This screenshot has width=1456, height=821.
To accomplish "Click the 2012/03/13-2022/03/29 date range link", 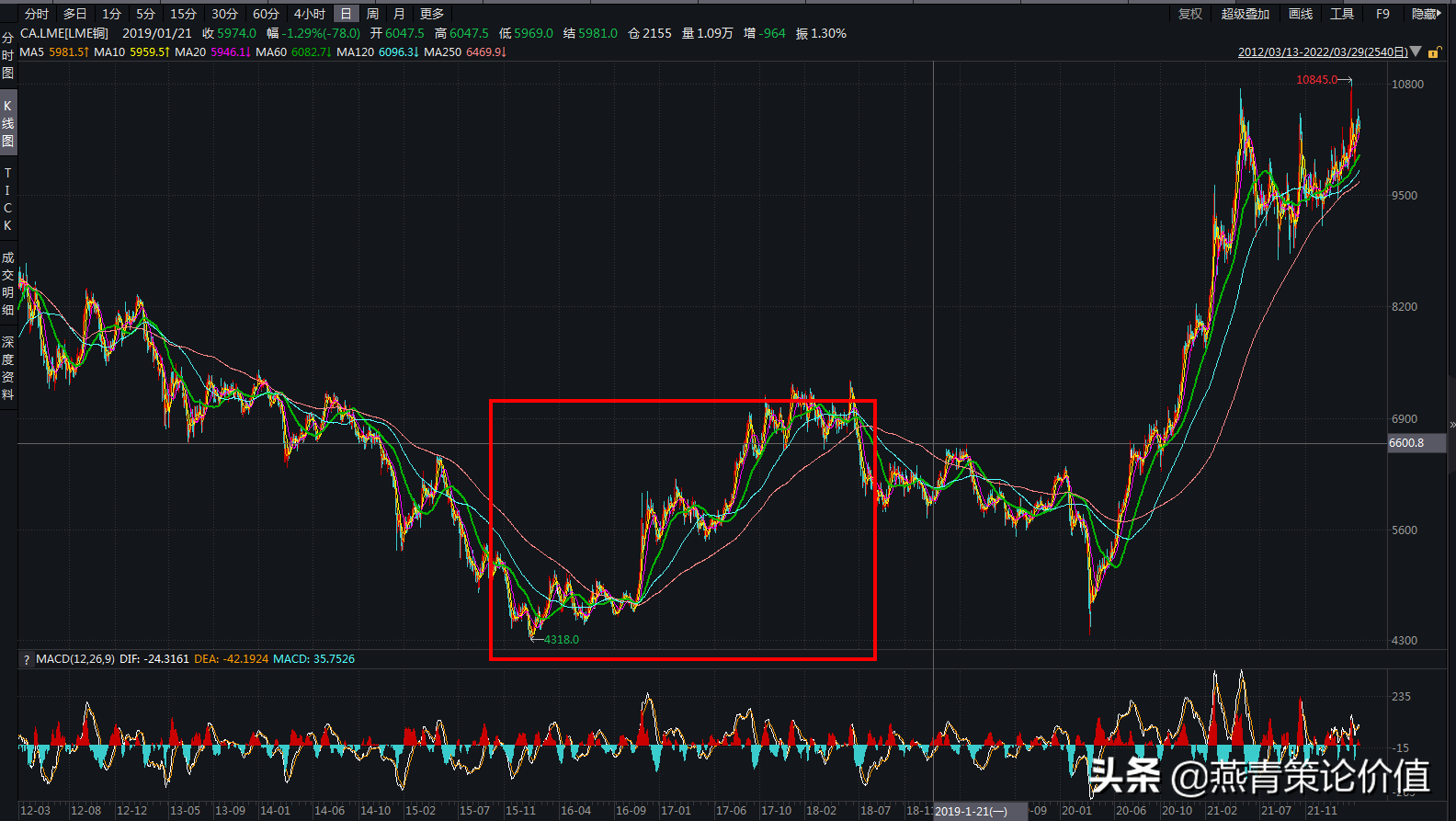I will click(1323, 52).
